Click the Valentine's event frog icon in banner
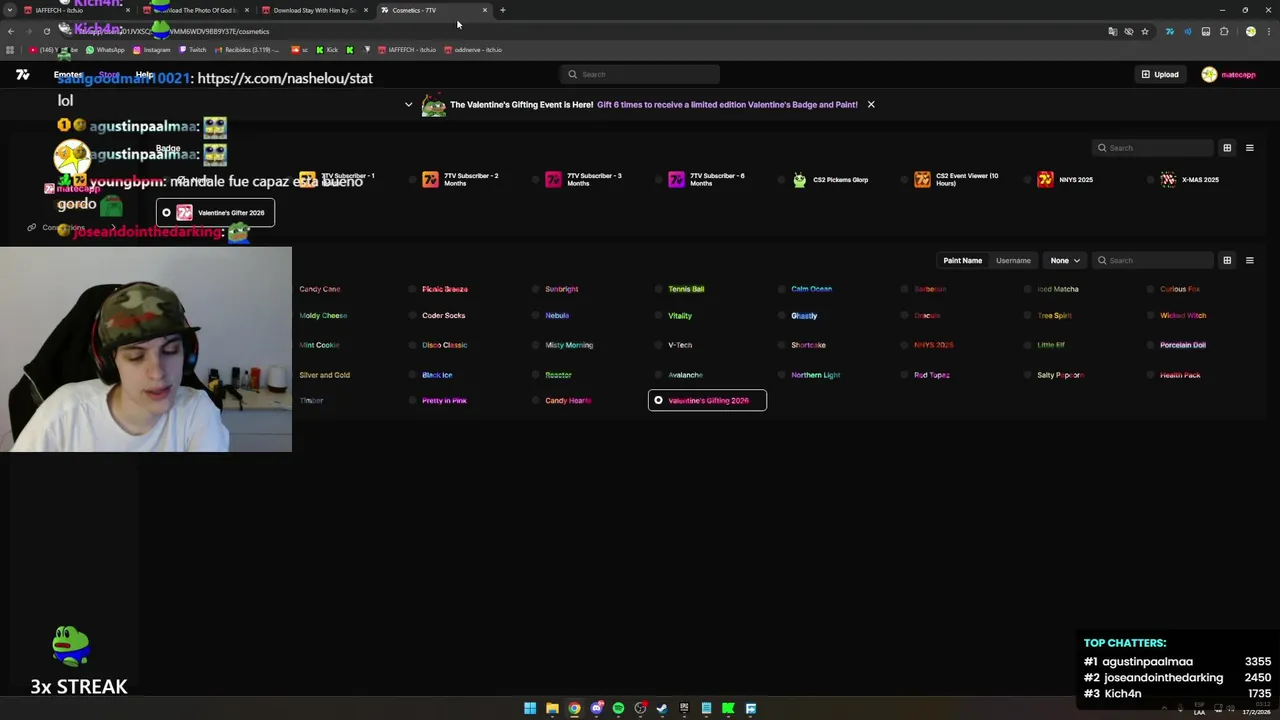This screenshot has width=1280, height=720. click(433, 105)
